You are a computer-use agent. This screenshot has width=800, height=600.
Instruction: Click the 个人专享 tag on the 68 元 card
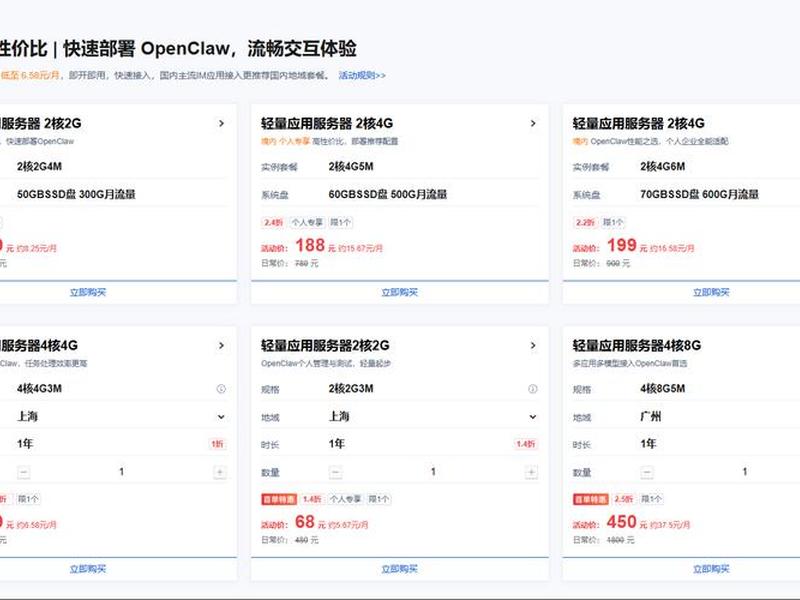click(x=345, y=499)
